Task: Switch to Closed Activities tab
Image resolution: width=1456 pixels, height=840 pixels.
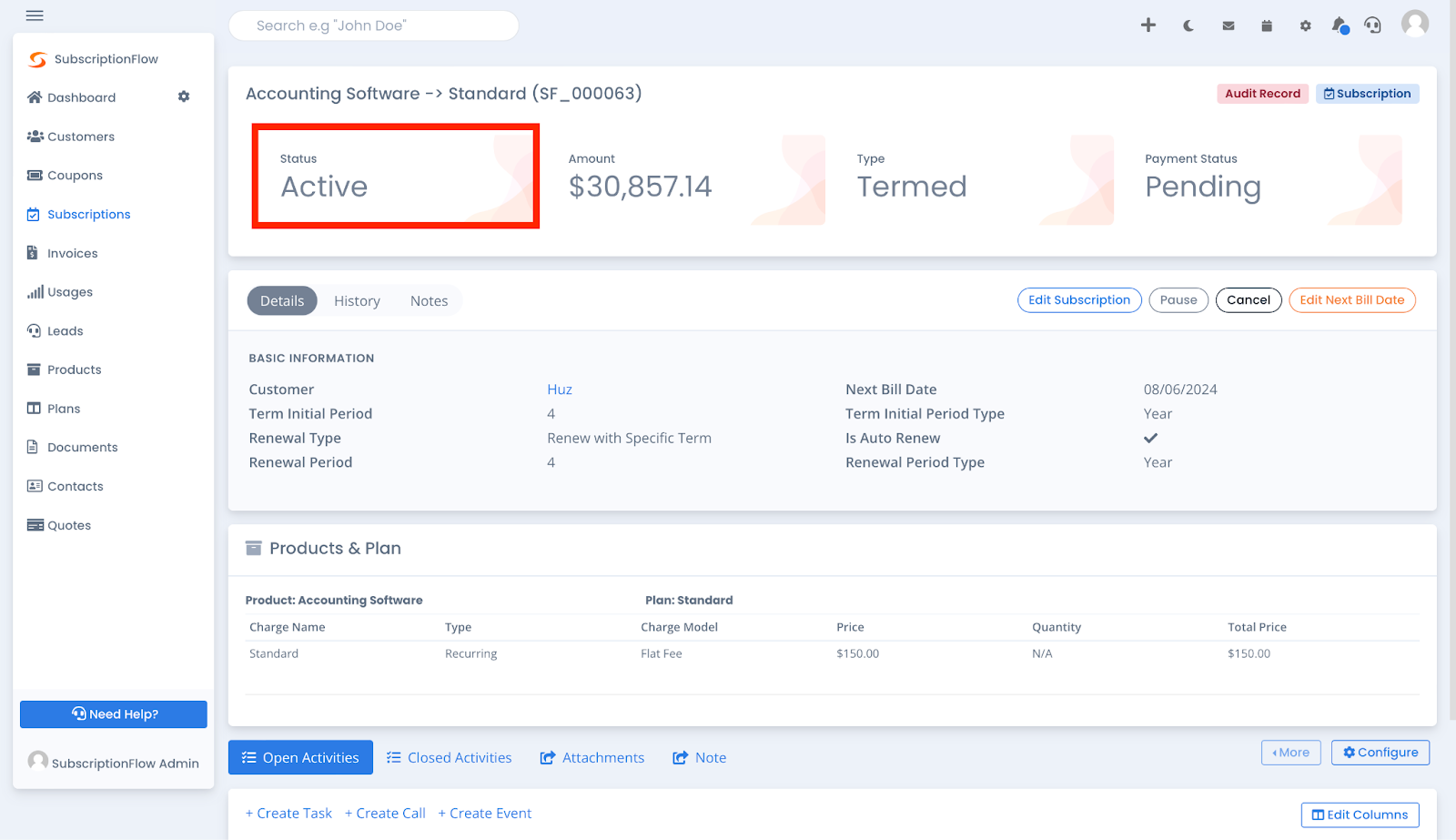Action: tap(449, 757)
